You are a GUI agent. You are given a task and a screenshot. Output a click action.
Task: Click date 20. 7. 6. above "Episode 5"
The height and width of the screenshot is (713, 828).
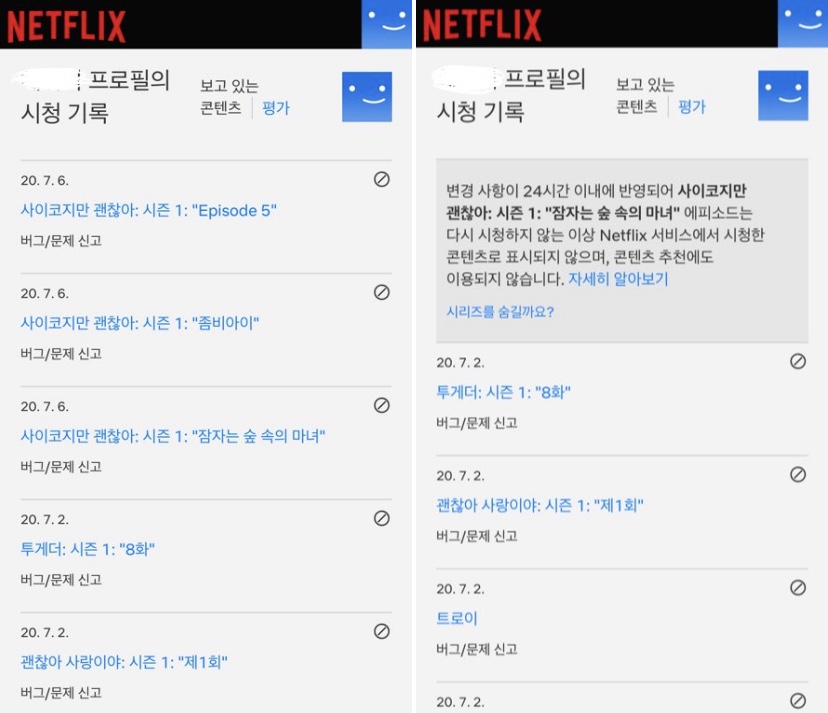click(45, 181)
